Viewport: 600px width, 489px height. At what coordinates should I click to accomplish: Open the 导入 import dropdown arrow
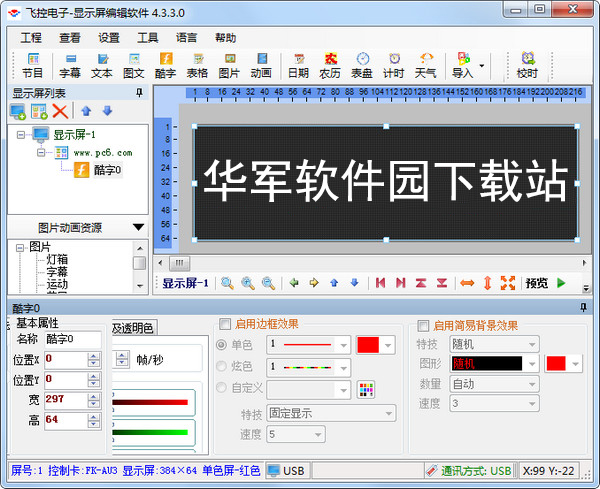pyautogui.click(x=482, y=66)
